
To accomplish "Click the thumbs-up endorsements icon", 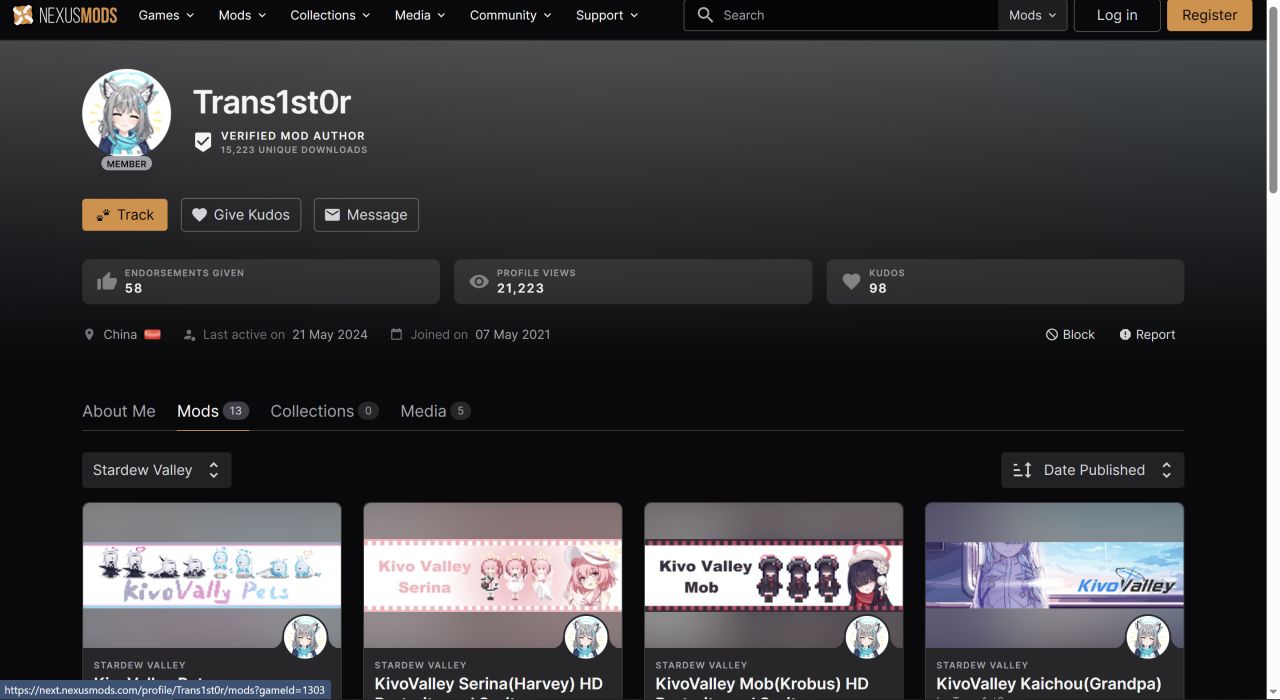I will [x=107, y=282].
